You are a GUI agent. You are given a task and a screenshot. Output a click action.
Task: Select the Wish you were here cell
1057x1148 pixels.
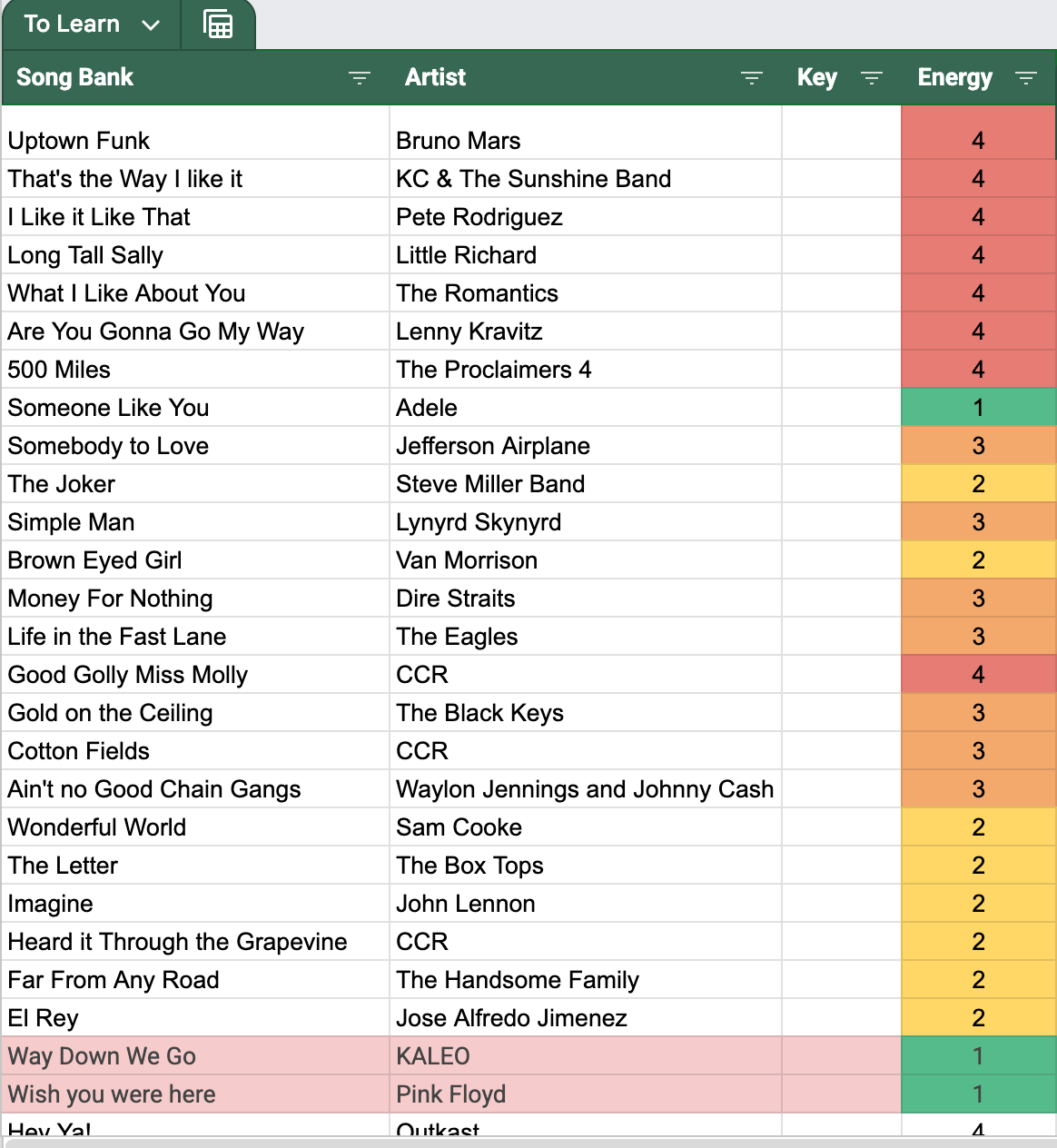point(195,1094)
